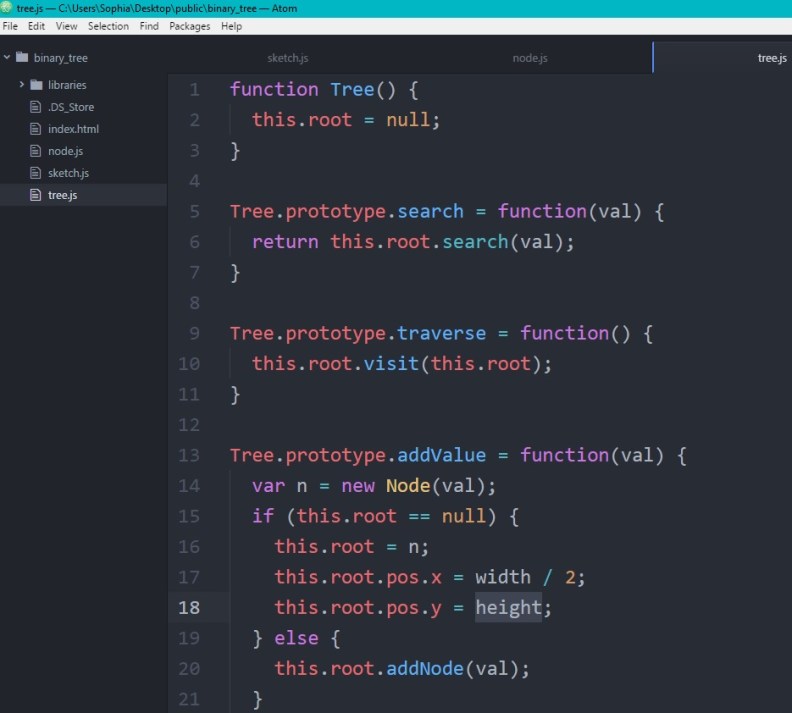Click line number 13 in the gutter

(189, 455)
